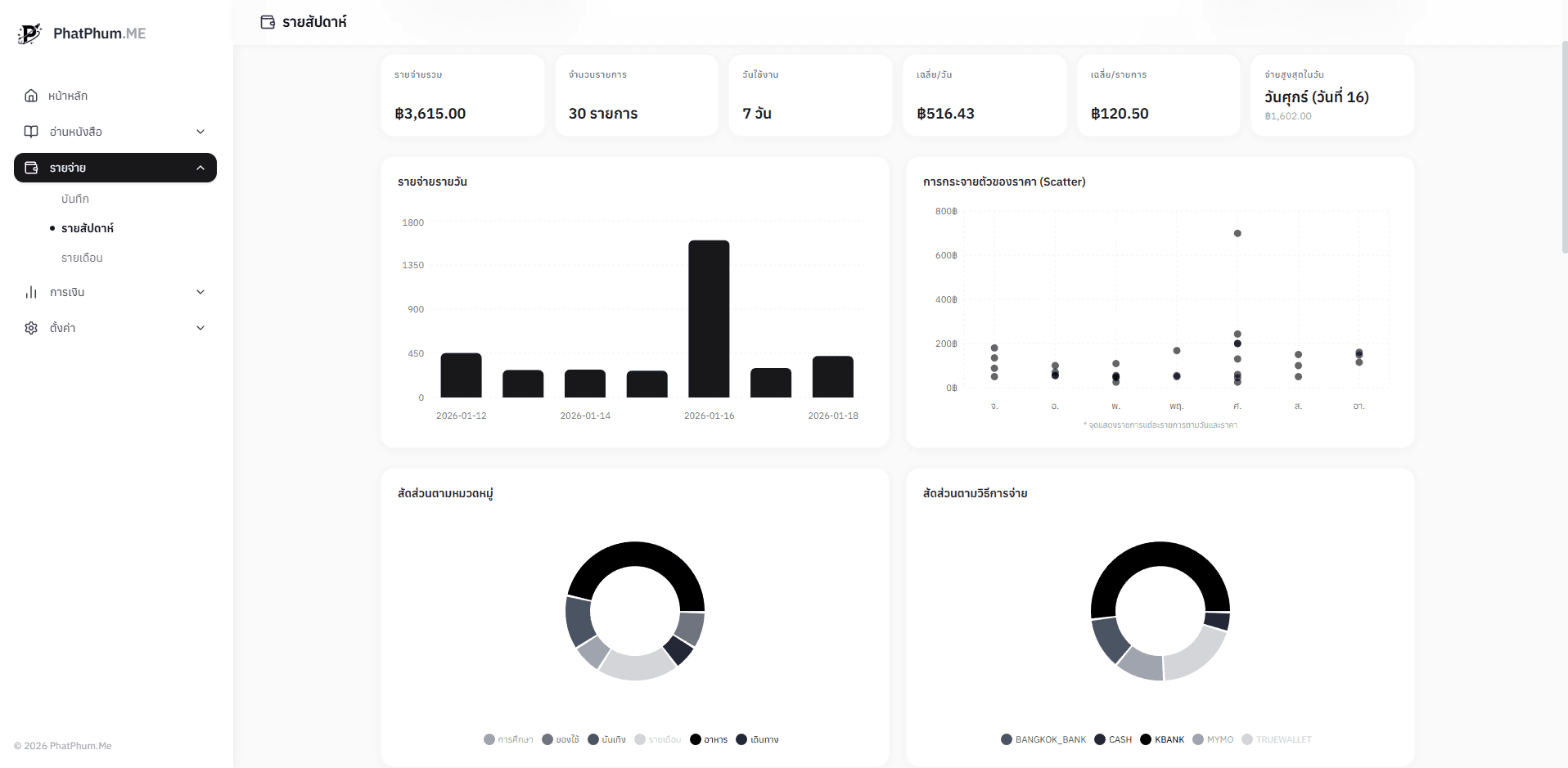Expand the อ่านหนังสือ chevron
This screenshot has width=1568, height=768.
(201, 132)
